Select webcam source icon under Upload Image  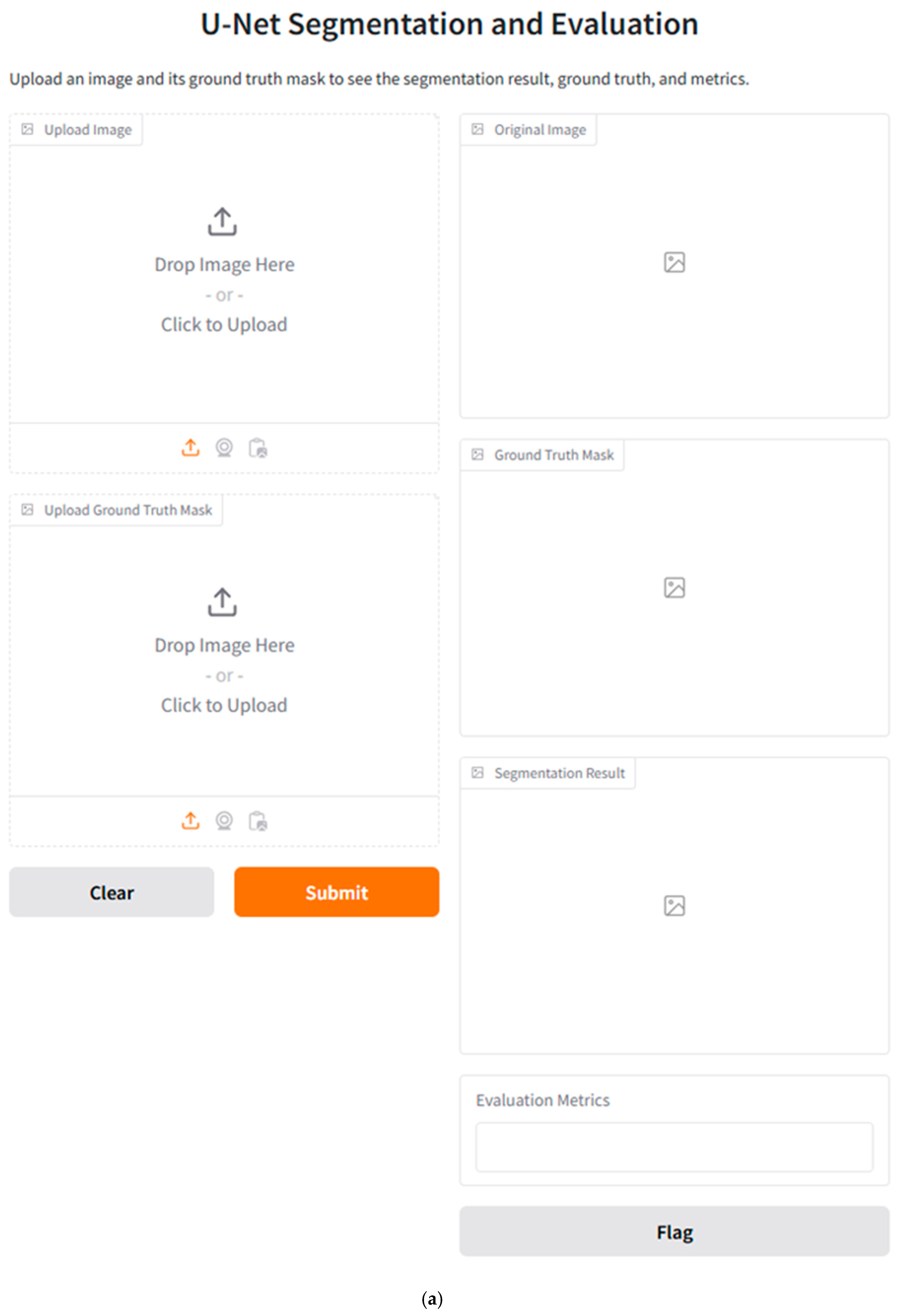point(224,447)
